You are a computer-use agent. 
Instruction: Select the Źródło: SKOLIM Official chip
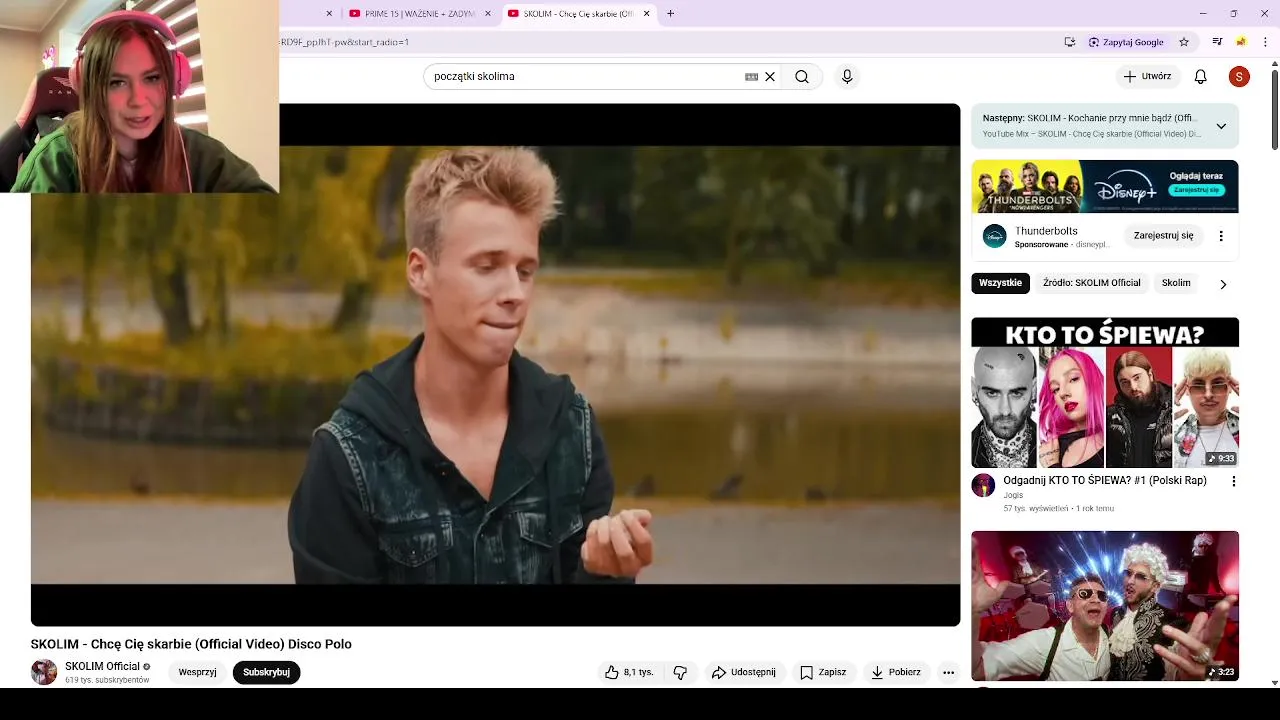click(1091, 283)
